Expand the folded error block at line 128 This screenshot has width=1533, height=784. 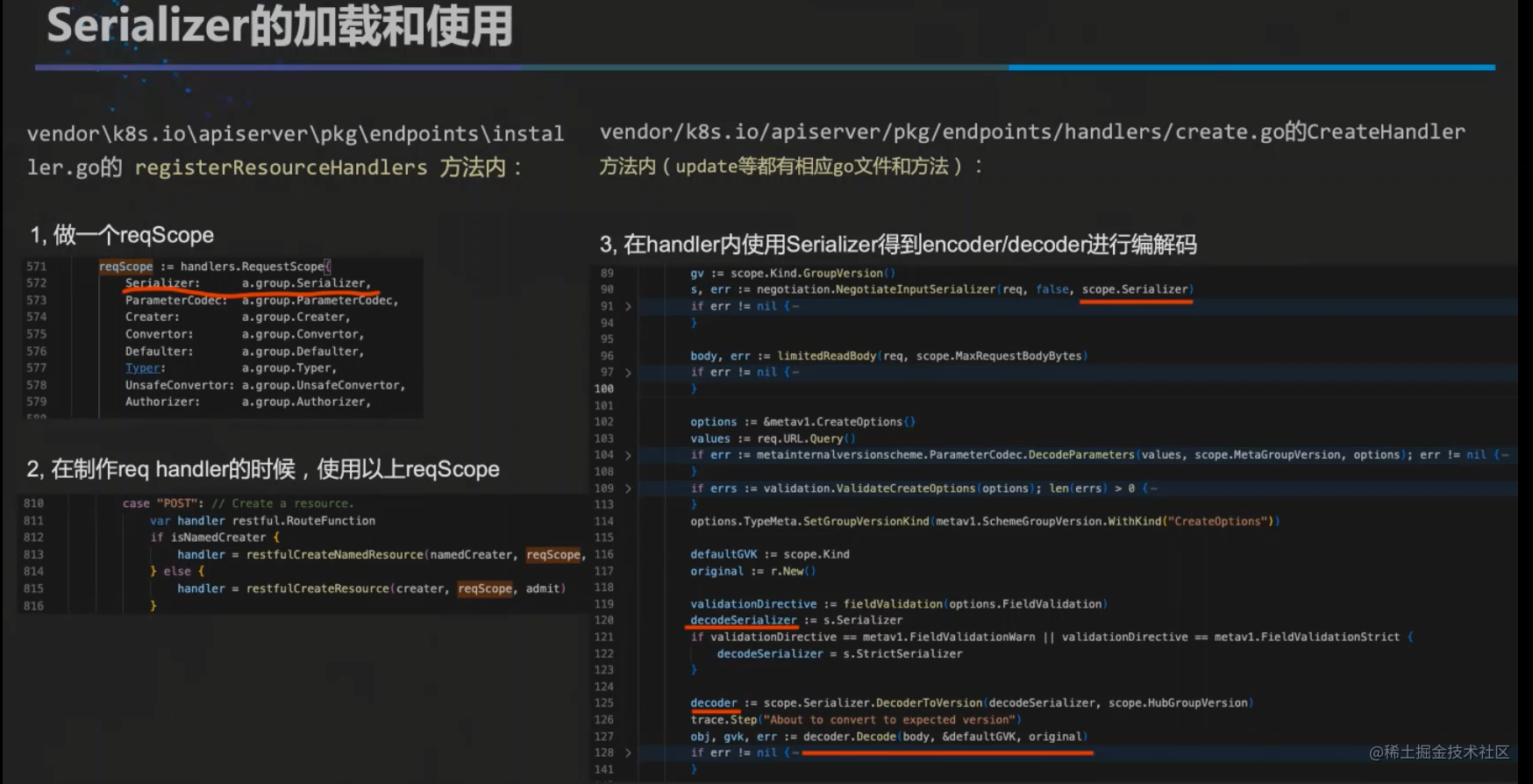tap(628, 752)
